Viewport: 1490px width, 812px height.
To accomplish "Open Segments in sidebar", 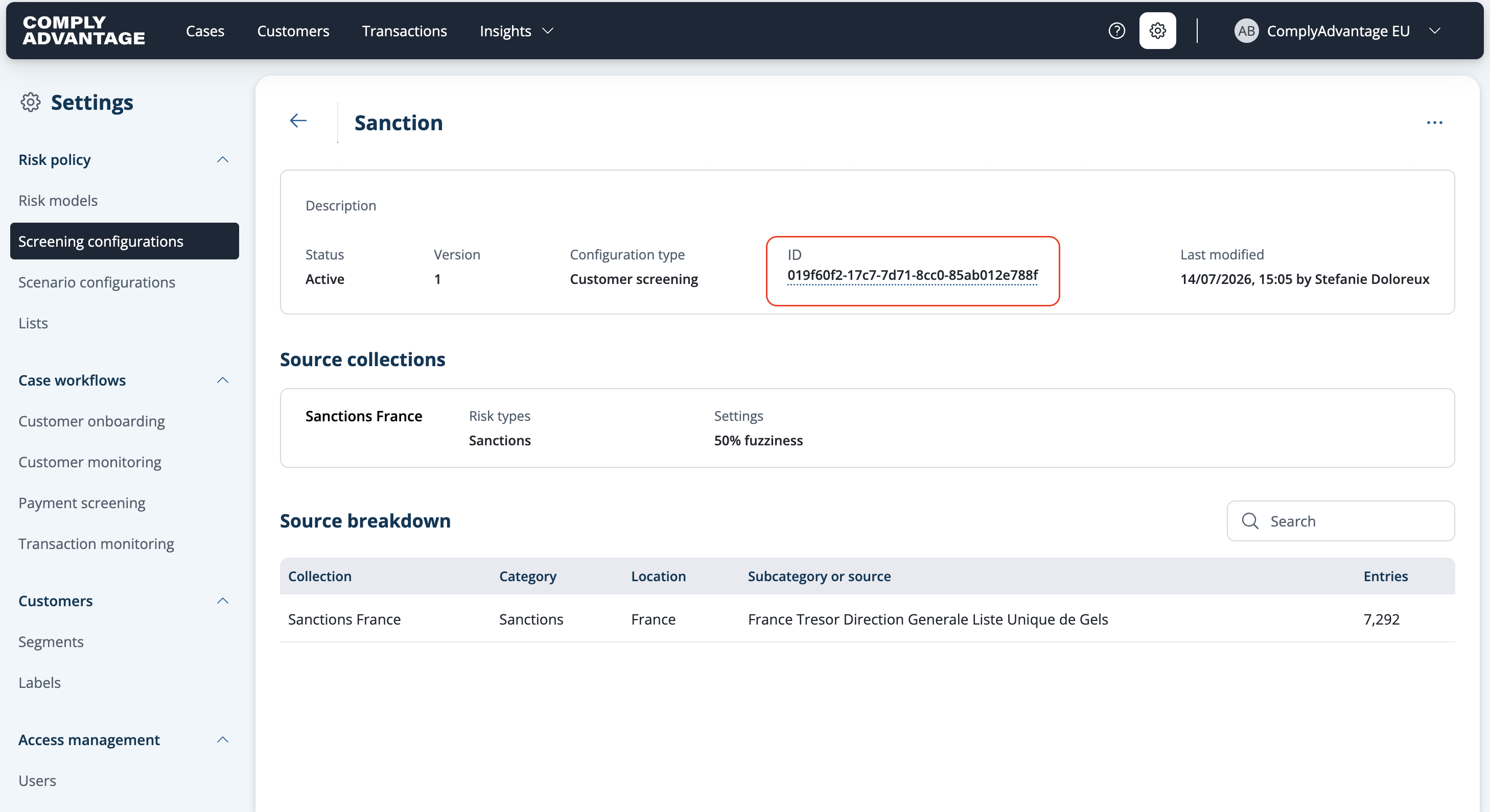I will [x=51, y=642].
